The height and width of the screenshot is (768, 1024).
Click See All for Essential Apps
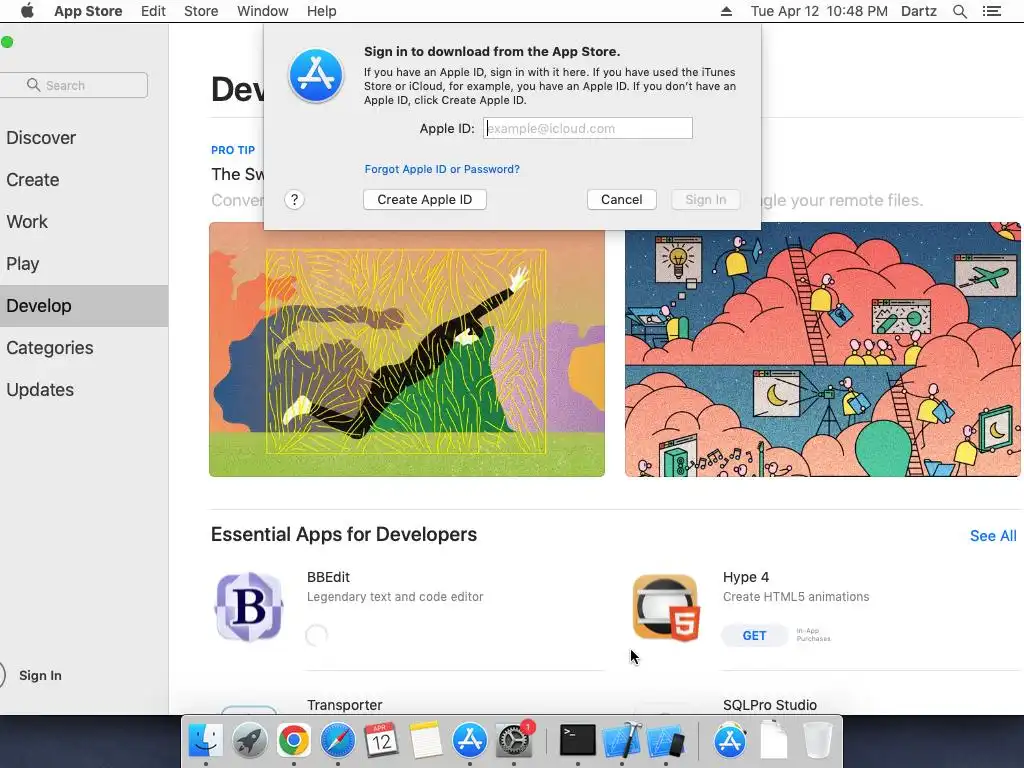pyautogui.click(x=993, y=536)
